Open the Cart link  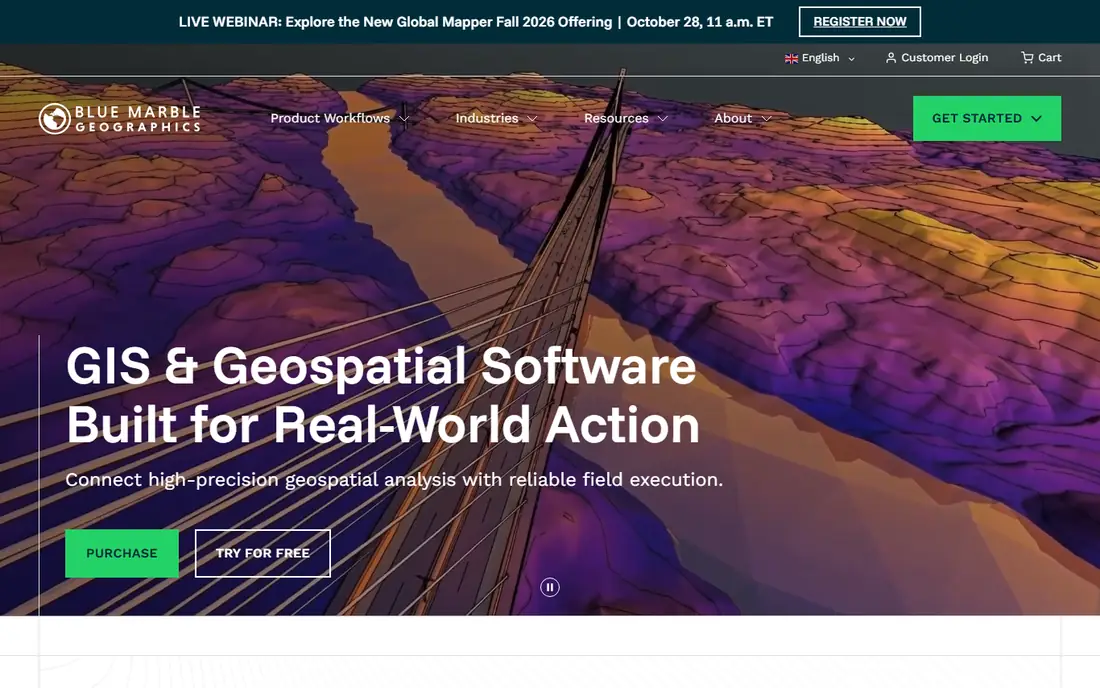(1041, 58)
